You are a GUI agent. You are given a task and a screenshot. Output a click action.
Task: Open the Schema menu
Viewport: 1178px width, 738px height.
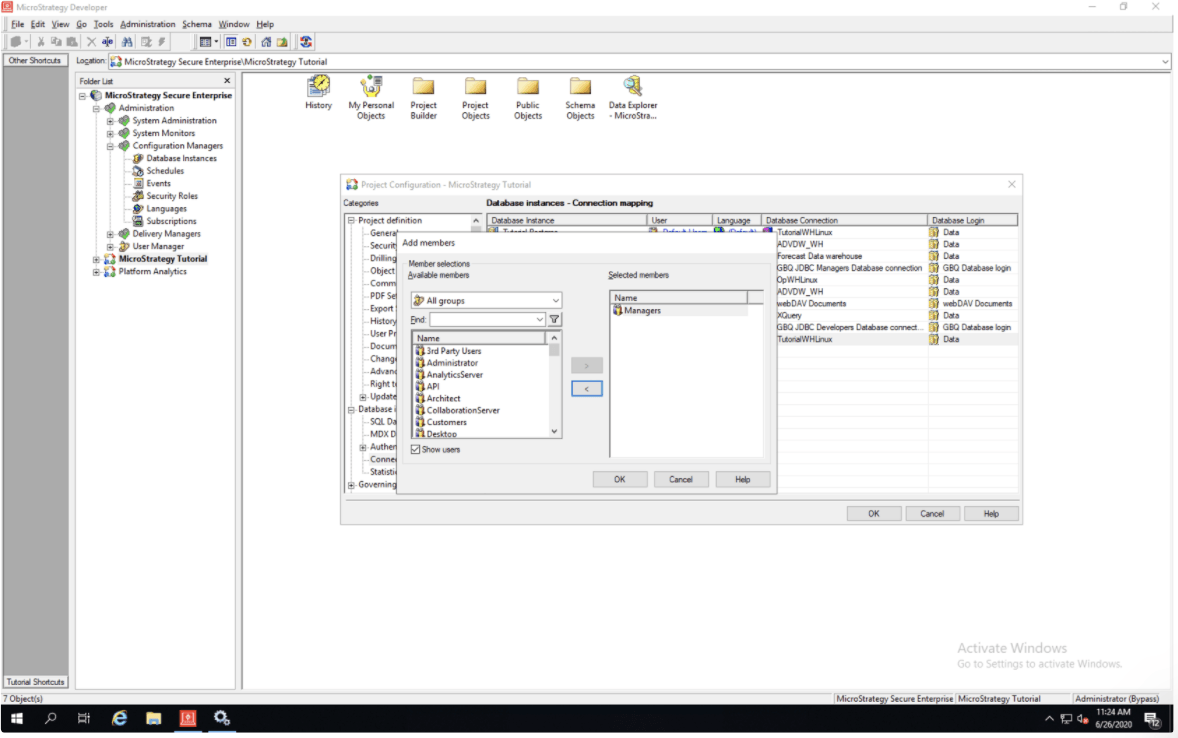tap(197, 24)
